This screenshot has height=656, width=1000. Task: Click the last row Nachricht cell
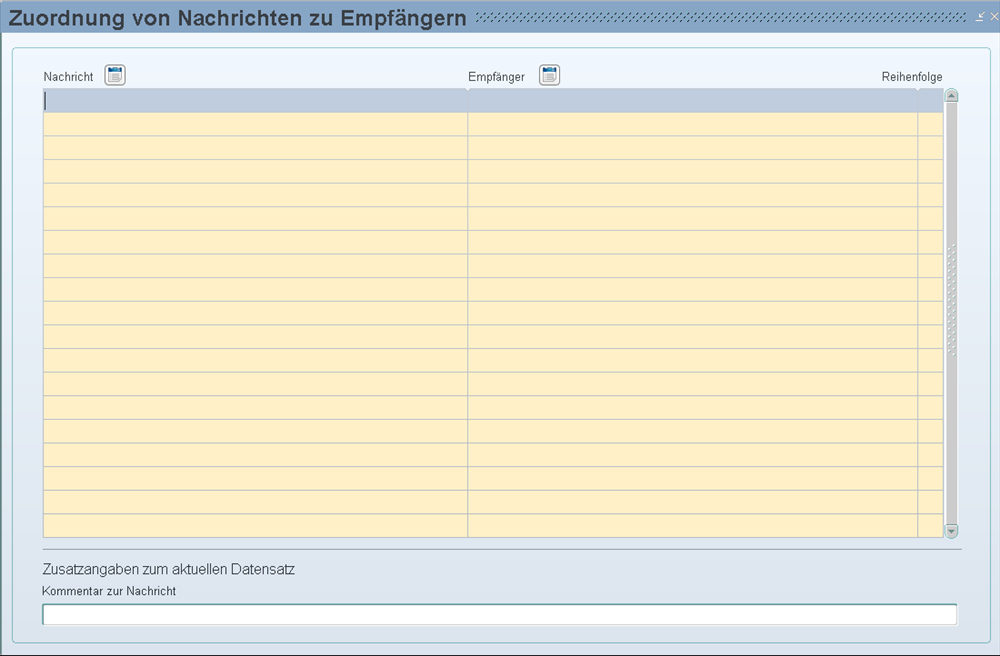(255, 526)
